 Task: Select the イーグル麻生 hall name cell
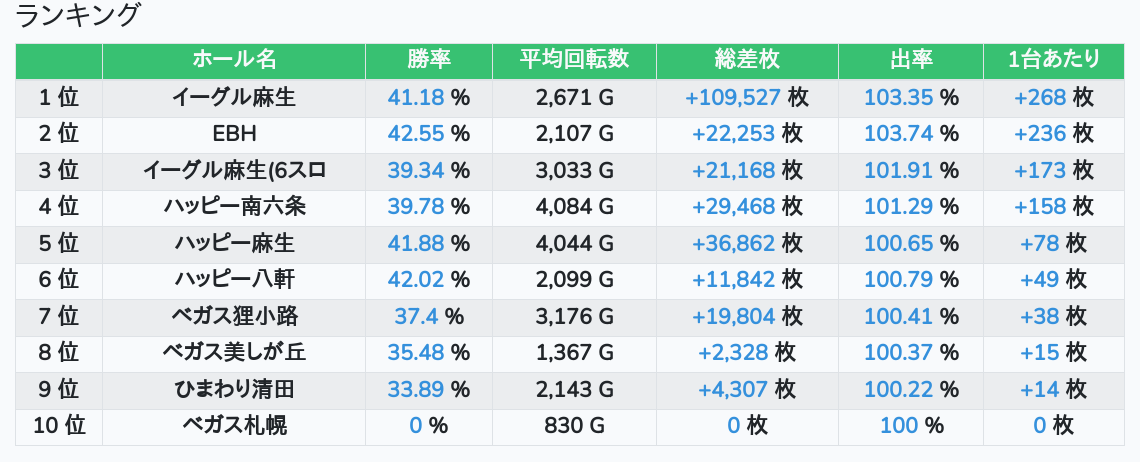(234, 98)
